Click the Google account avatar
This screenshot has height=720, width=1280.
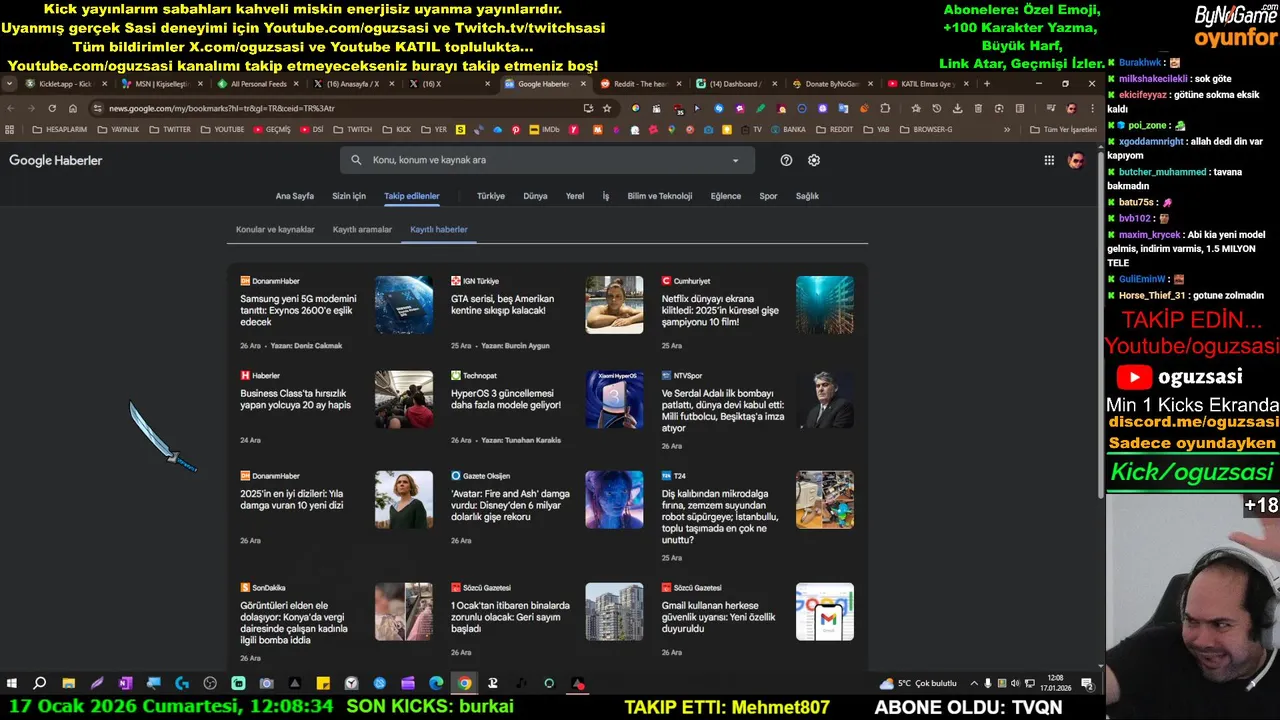click(1076, 160)
